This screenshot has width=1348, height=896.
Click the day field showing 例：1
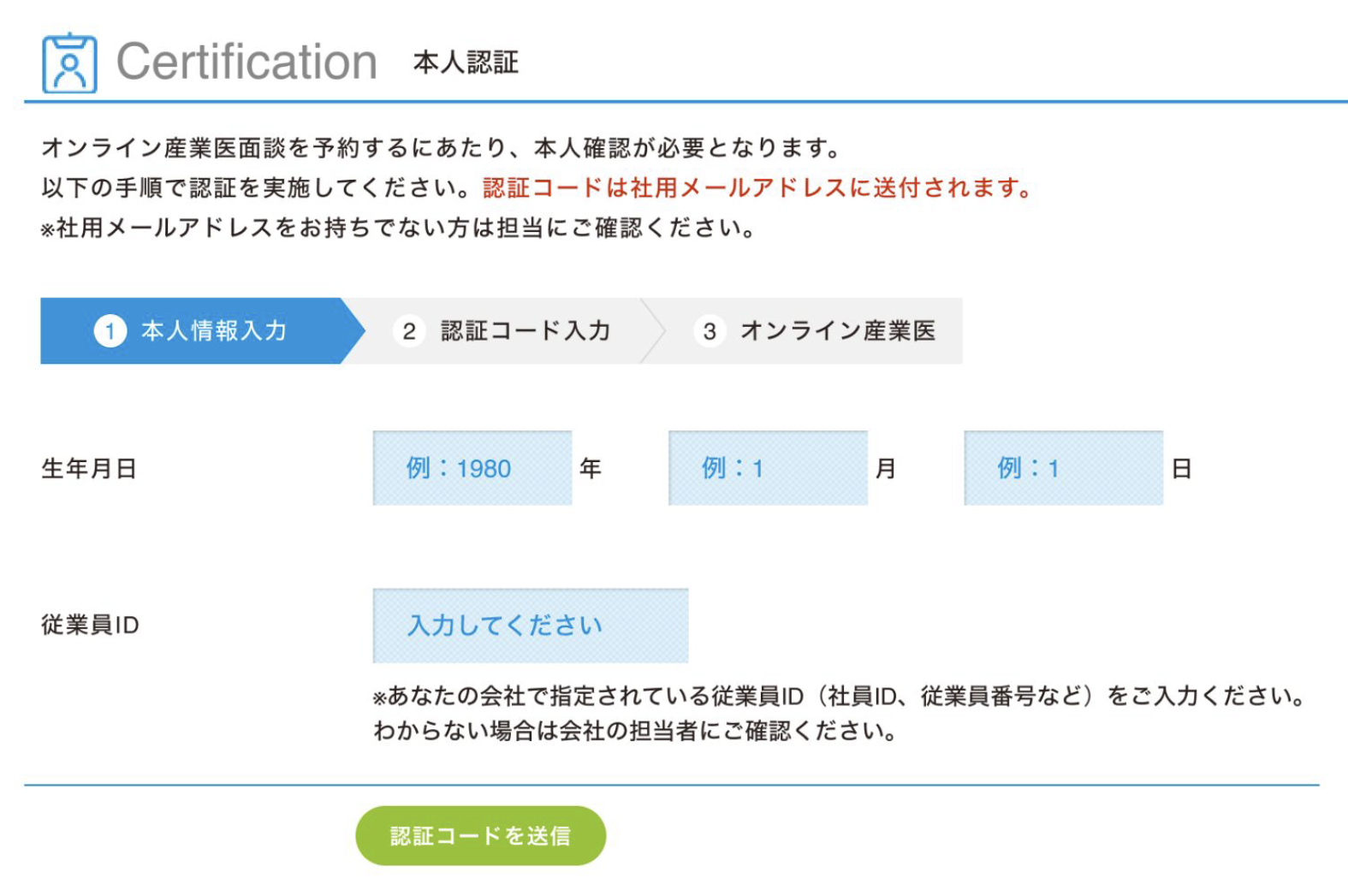1064,468
